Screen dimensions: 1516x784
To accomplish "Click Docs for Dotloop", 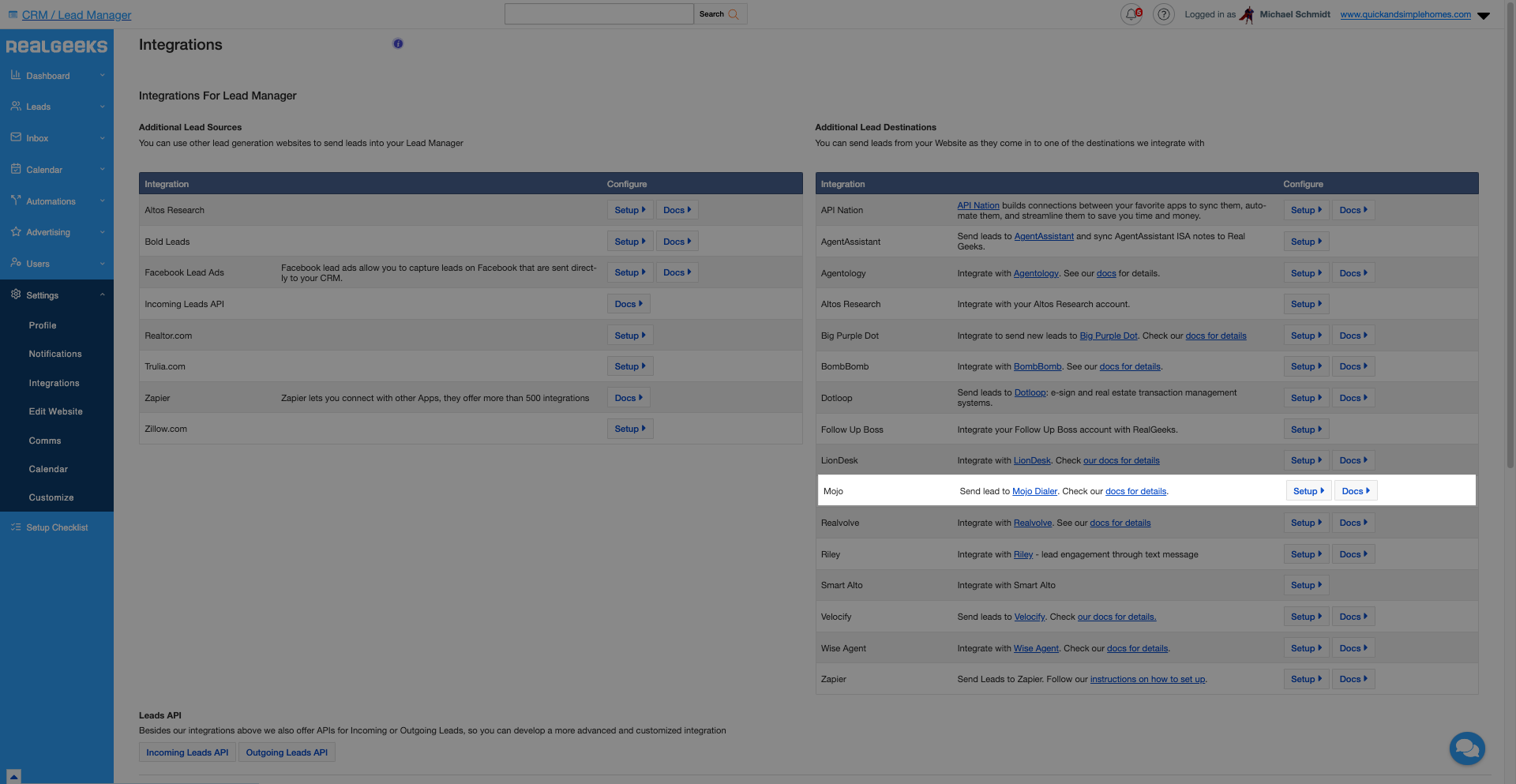I will [1353, 398].
